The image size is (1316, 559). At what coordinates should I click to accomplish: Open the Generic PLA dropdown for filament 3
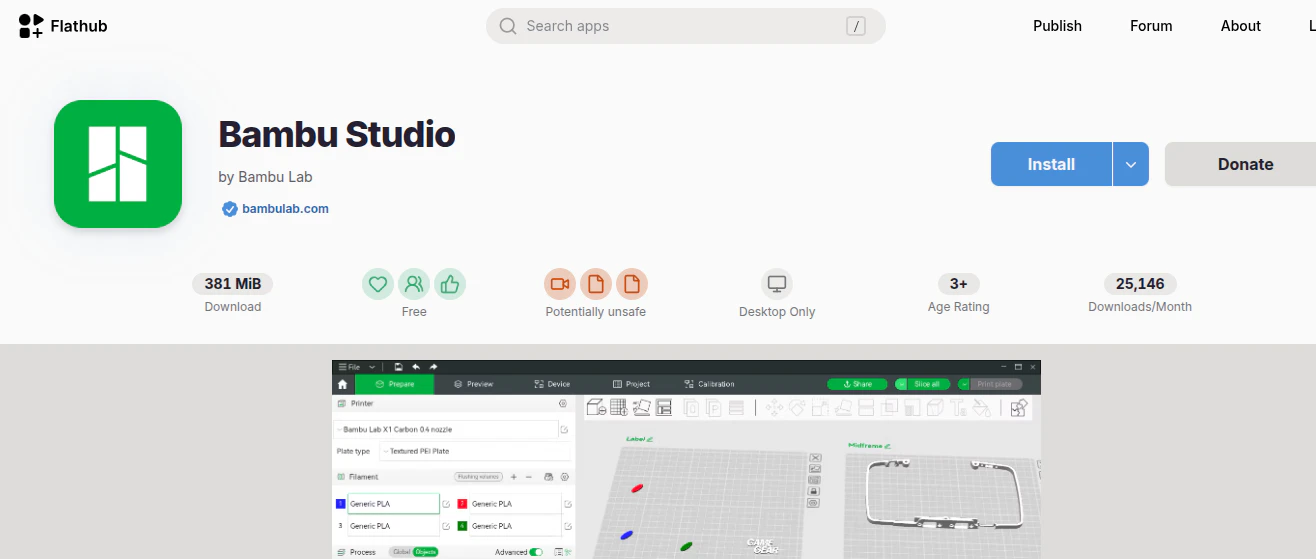[394, 526]
